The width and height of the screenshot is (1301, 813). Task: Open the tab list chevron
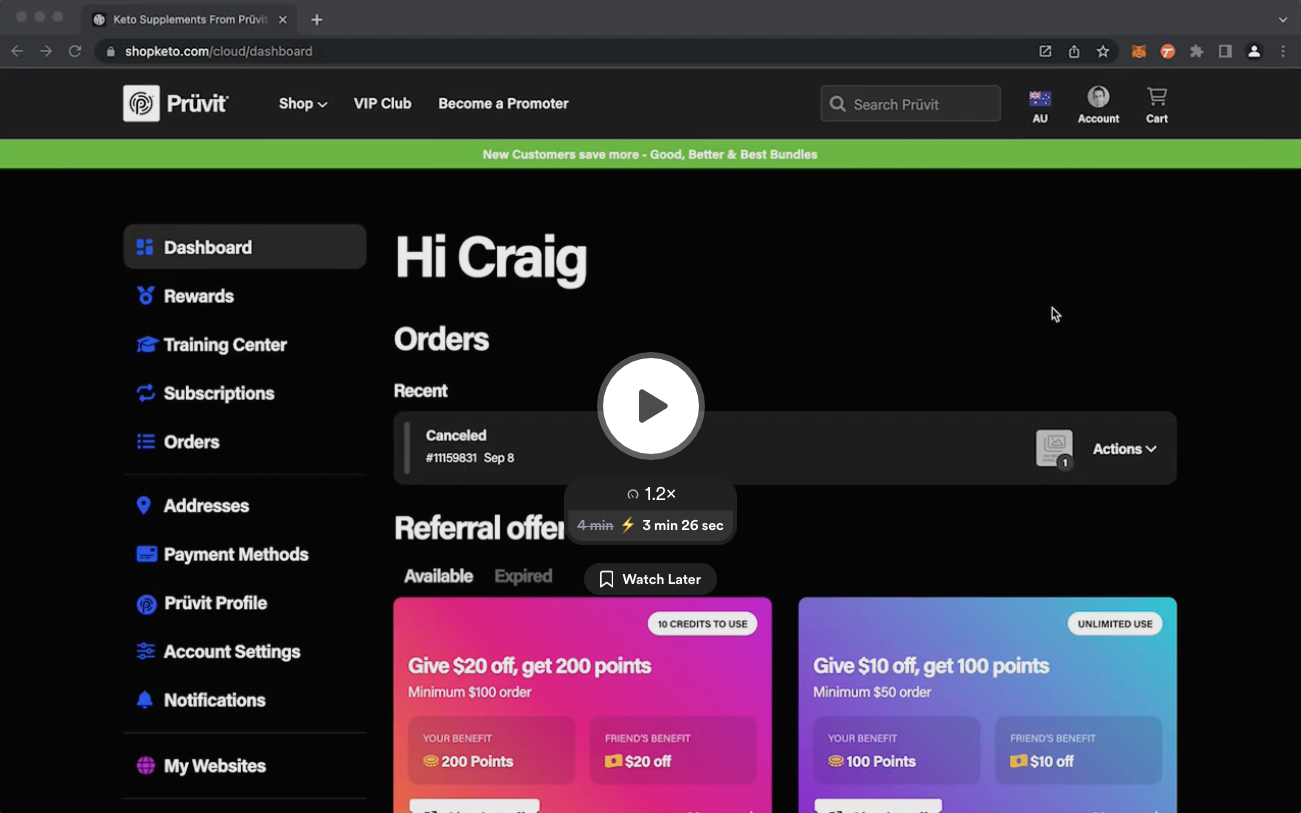1283,19
